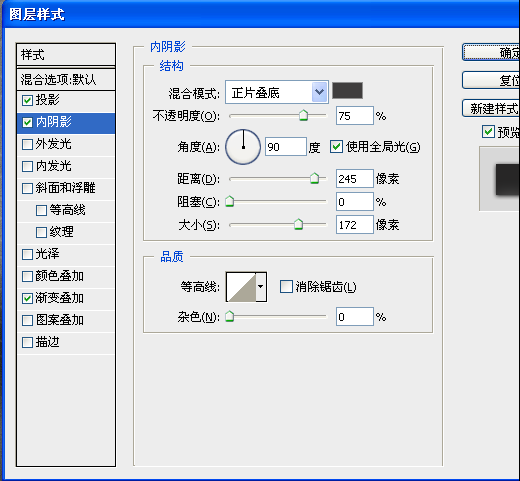The image size is (520, 481).
Task: Uncheck the 投影 drop shadow checkbox
Action: [x=27, y=100]
